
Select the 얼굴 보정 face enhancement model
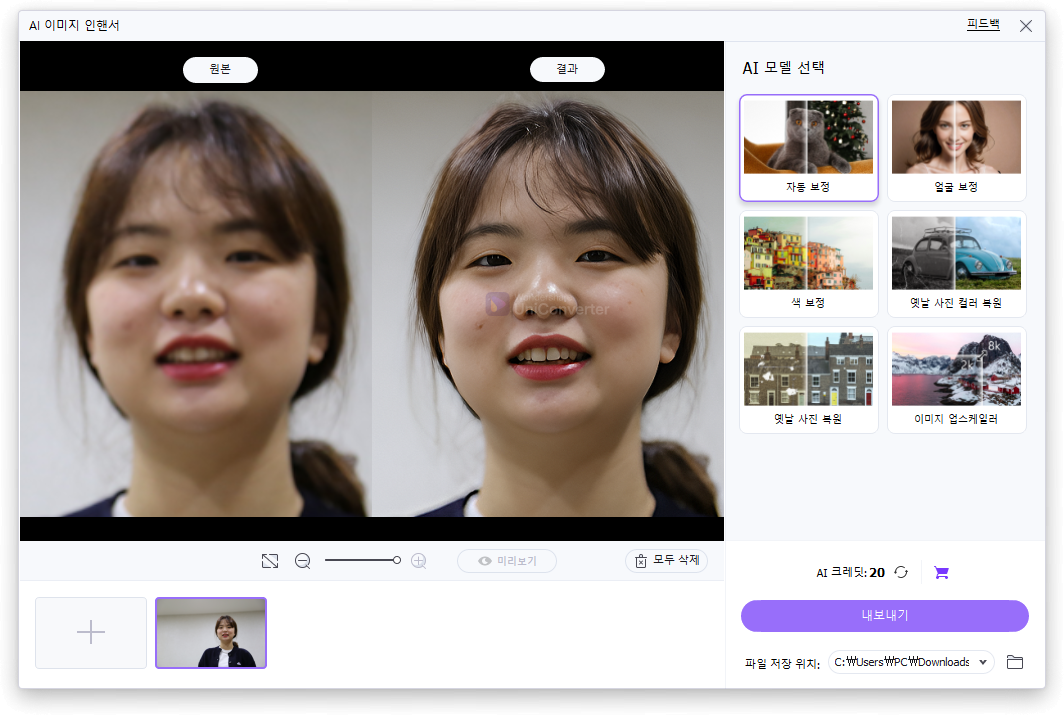coord(956,148)
